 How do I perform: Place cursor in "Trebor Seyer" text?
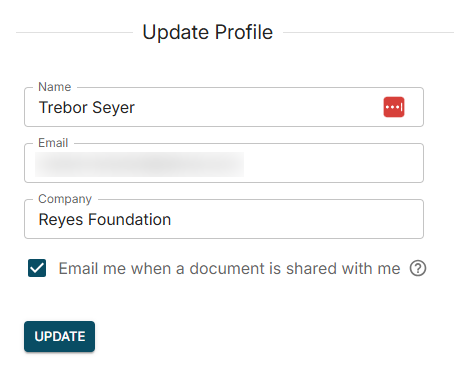(x=87, y=108)
